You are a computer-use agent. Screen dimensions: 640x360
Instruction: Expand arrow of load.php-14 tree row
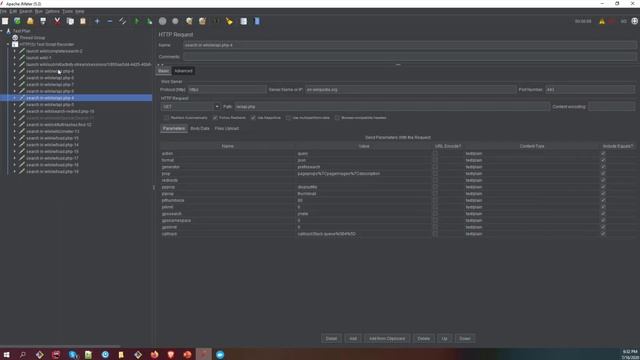pos(15,144)
